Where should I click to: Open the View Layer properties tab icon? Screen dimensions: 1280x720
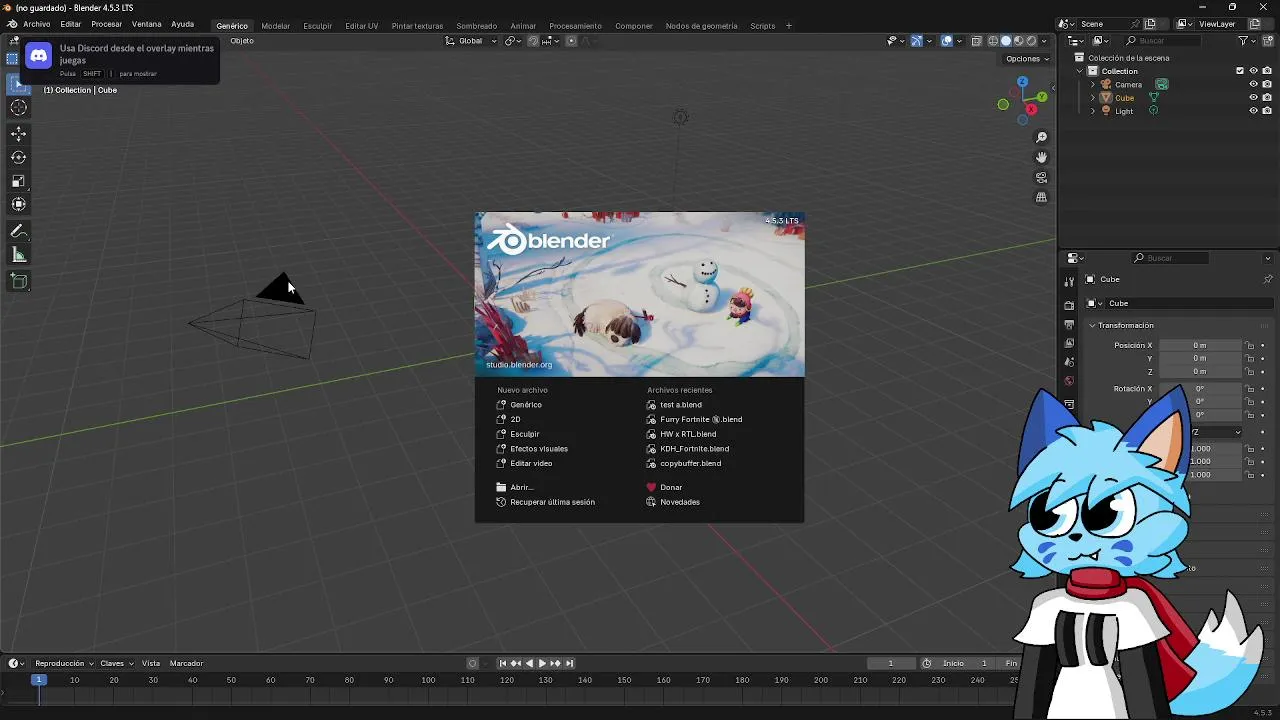click(1069, 343)
